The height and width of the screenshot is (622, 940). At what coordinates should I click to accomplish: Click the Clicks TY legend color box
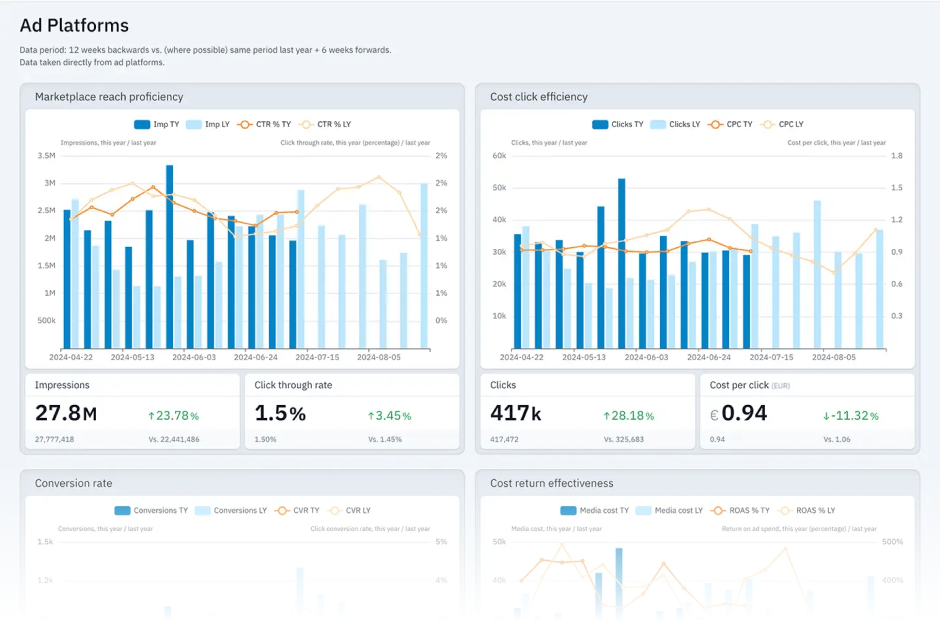[600, 124]
